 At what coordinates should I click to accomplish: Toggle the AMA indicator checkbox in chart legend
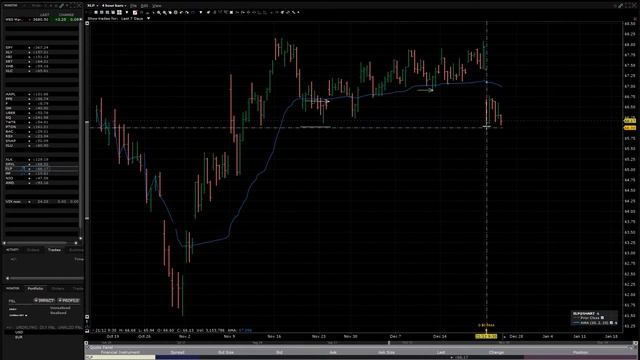[611, 322]
